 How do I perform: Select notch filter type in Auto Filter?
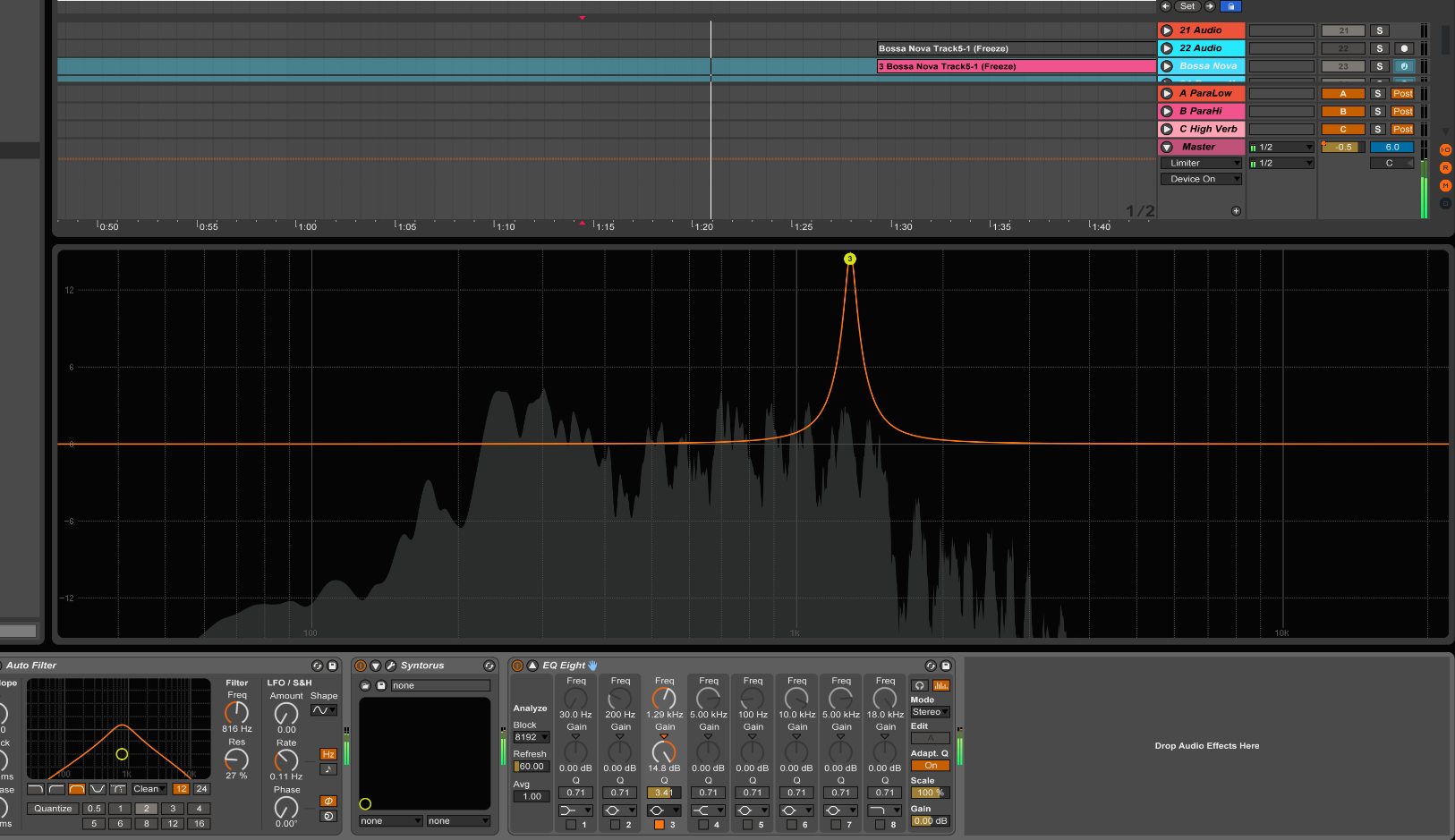[x=98, y=789]
